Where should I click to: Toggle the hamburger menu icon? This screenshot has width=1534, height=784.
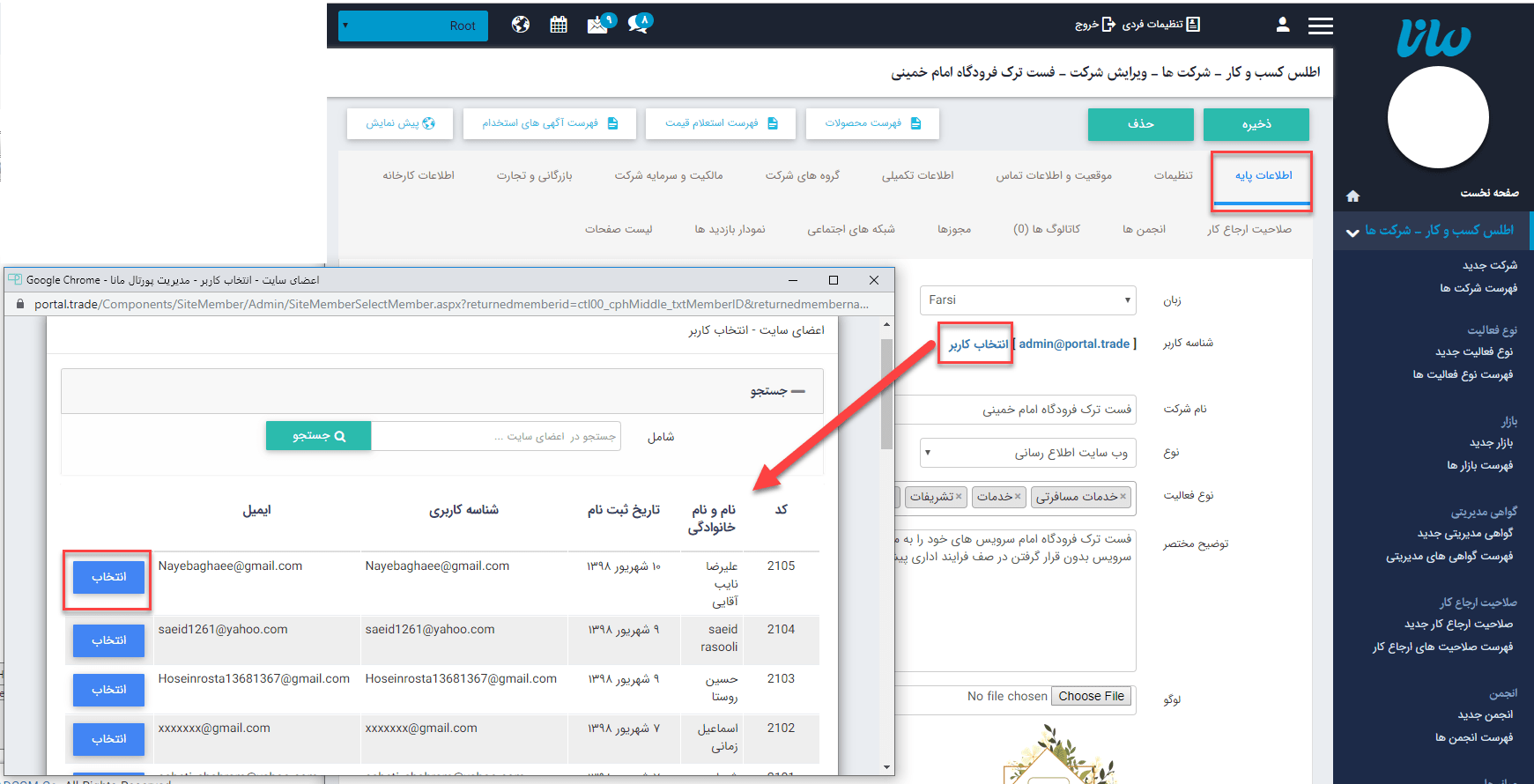[x=1320, y=26]
